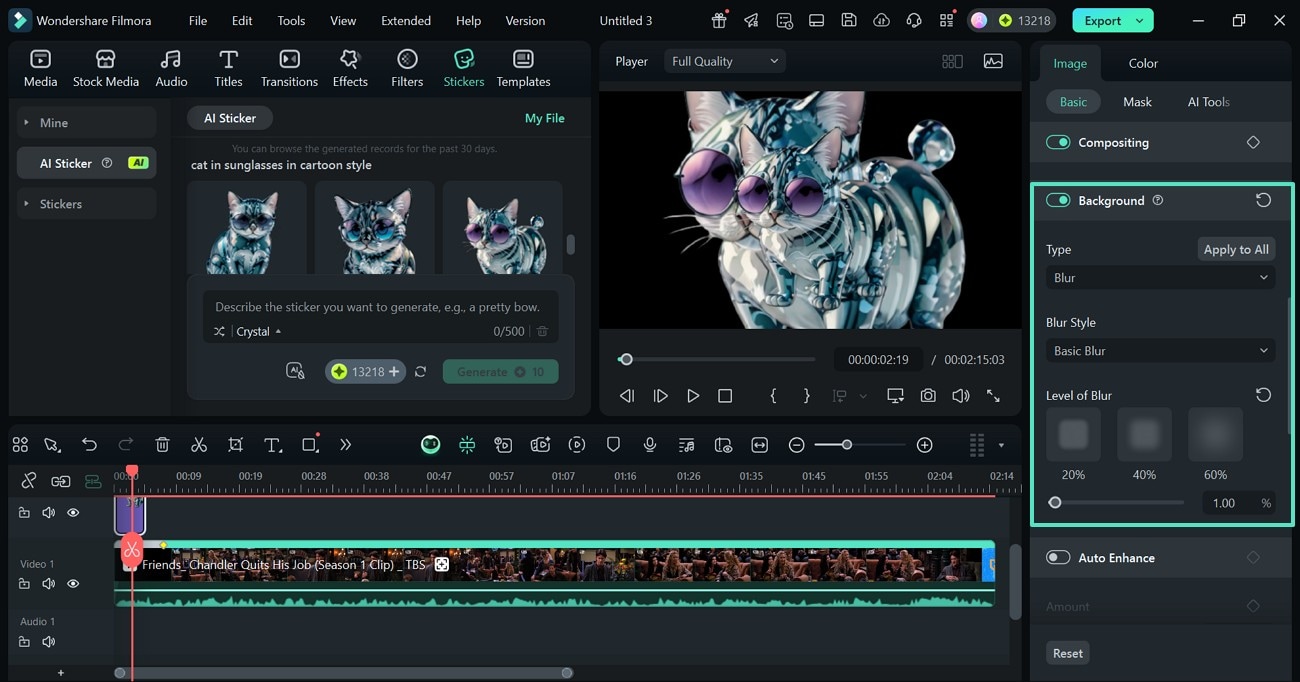Switch to the Mask tab
The image size is (1300, 682).
point(1137,102)
